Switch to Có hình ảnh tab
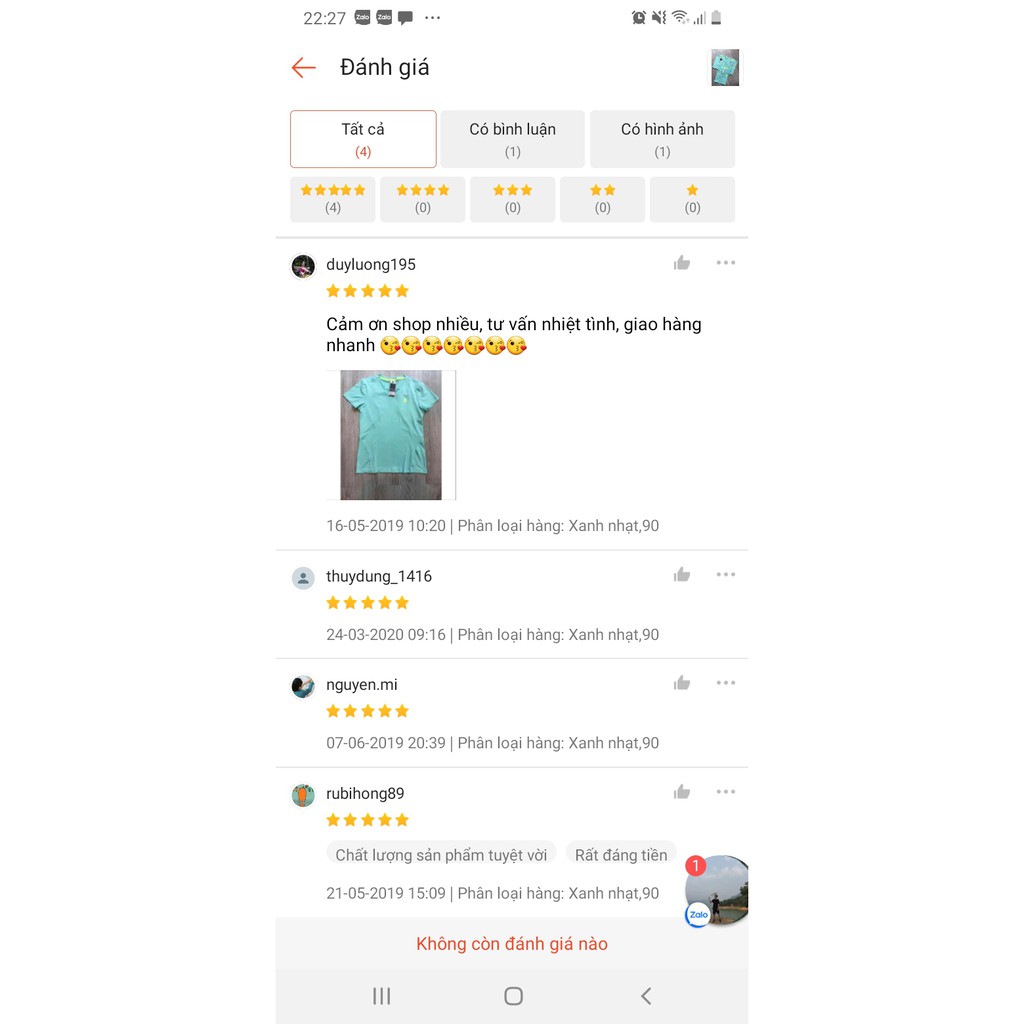 click(x=662, y=139)
